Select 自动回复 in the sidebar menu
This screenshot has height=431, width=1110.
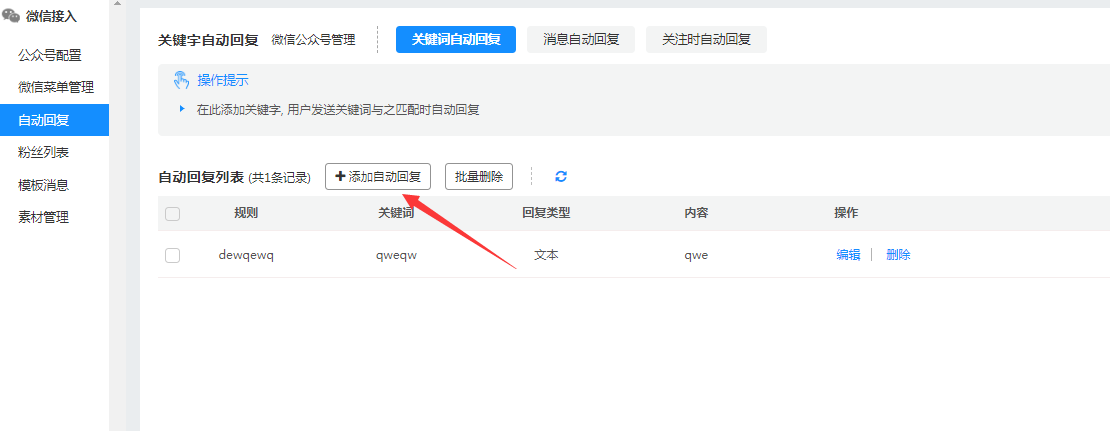tap(43, 120)
